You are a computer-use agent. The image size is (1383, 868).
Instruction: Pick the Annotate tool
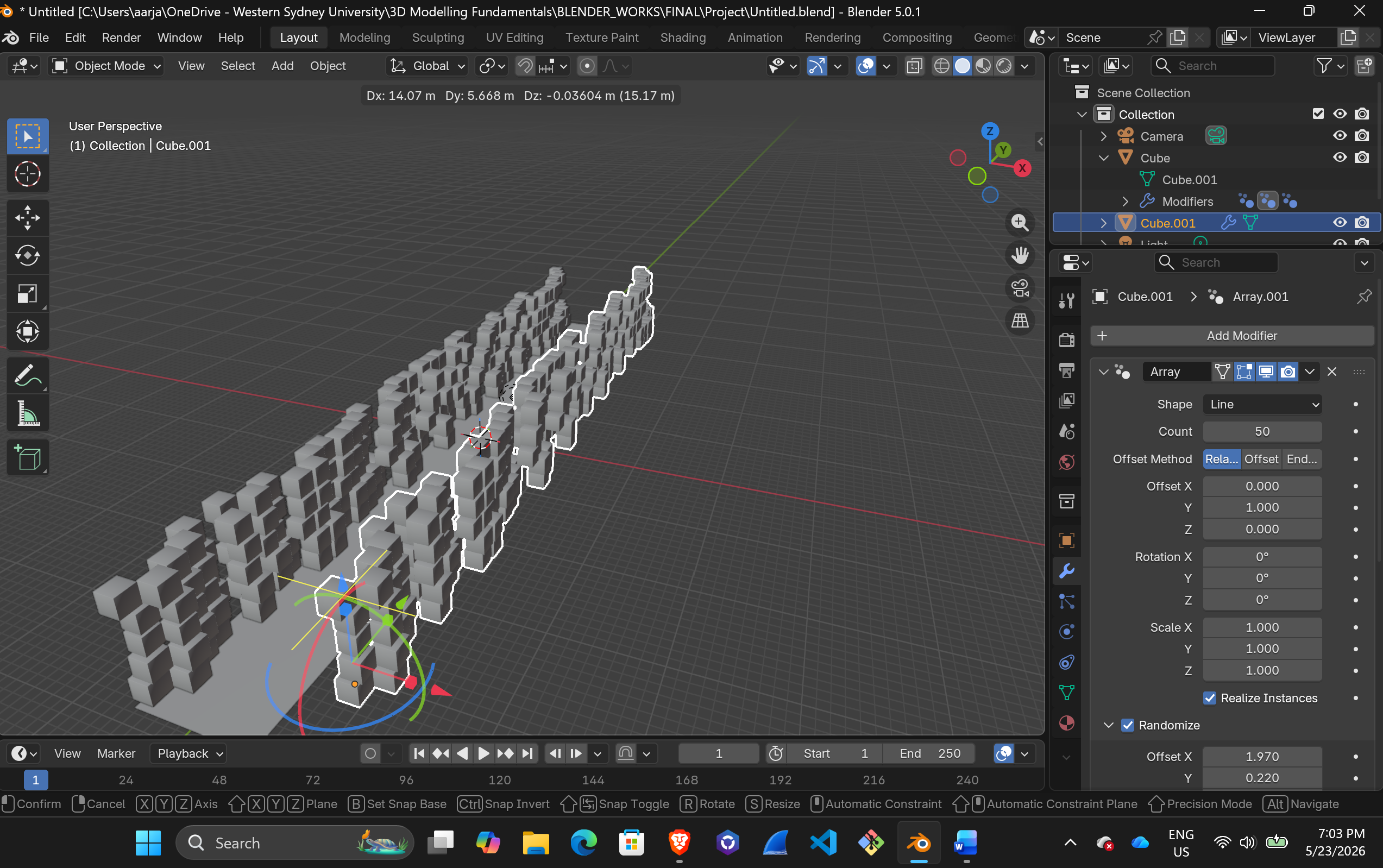(x=27, y=376)
